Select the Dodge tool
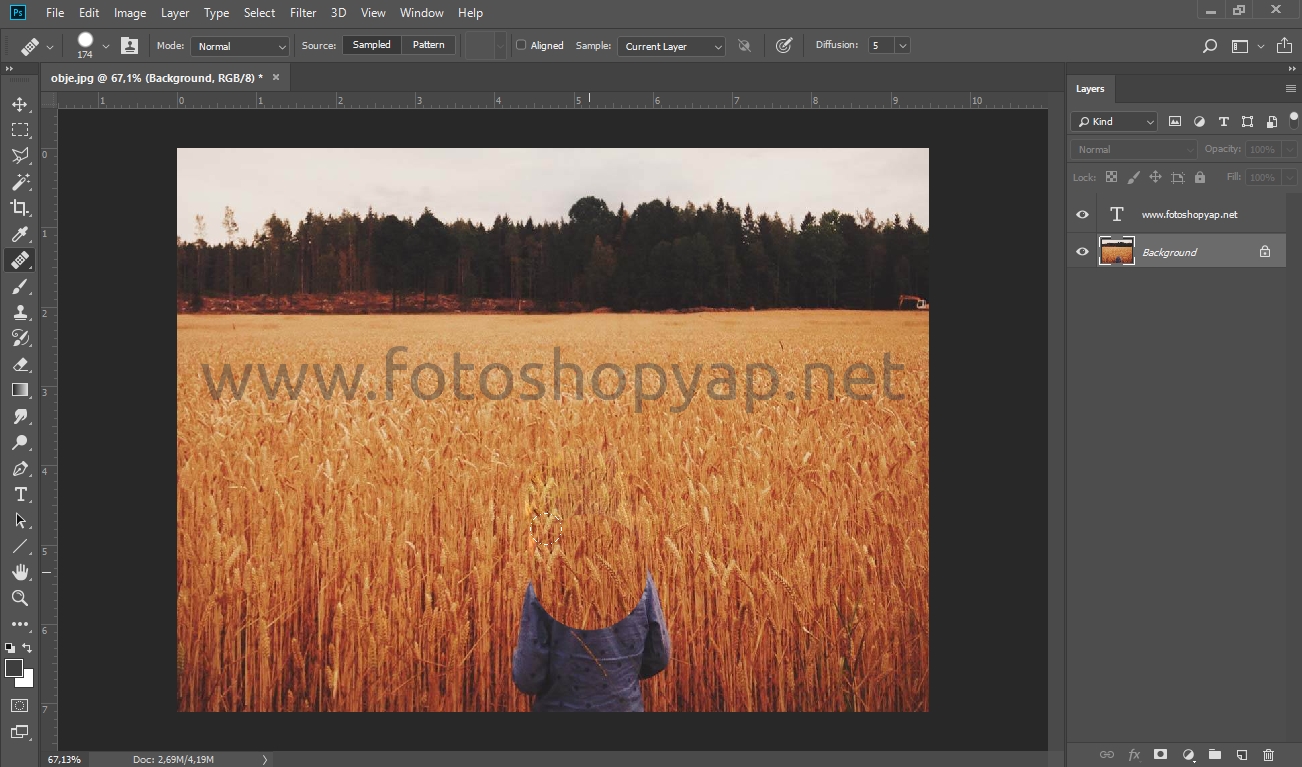This screenshot has width=1302, height=767. click(x=20, y=442)
